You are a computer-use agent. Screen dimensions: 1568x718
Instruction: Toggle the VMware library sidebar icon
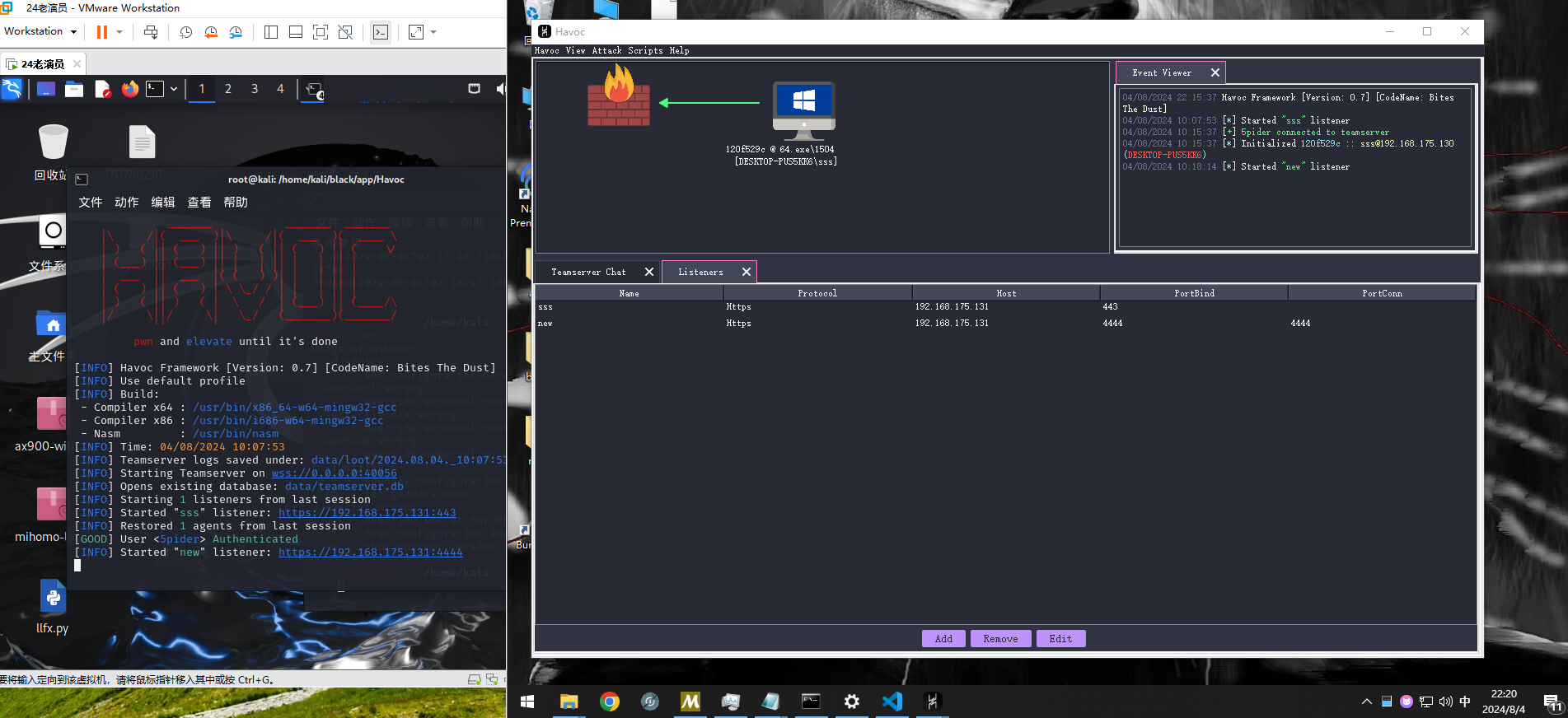tap(271, 32)
